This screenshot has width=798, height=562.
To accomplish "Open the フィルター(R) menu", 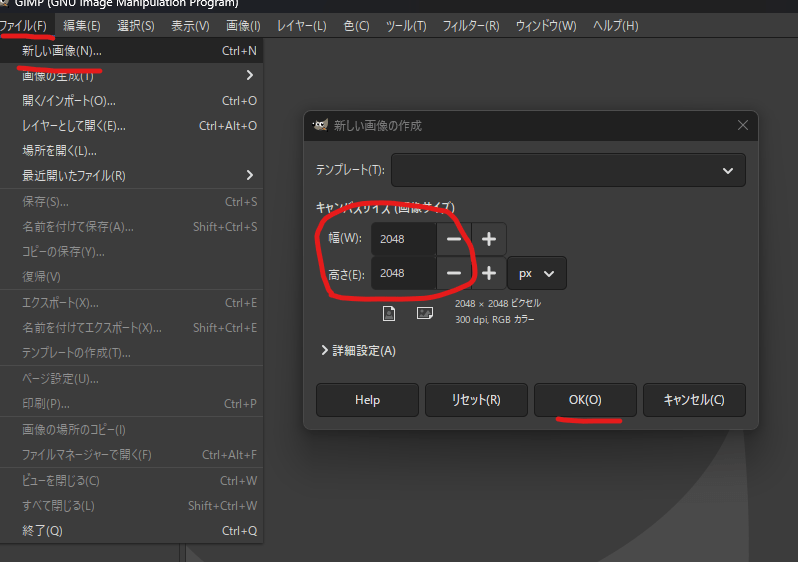I will point(471,25).
